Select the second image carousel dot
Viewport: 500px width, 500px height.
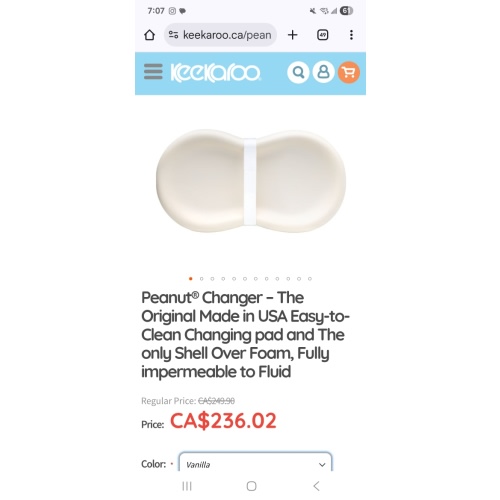[201, 279]
